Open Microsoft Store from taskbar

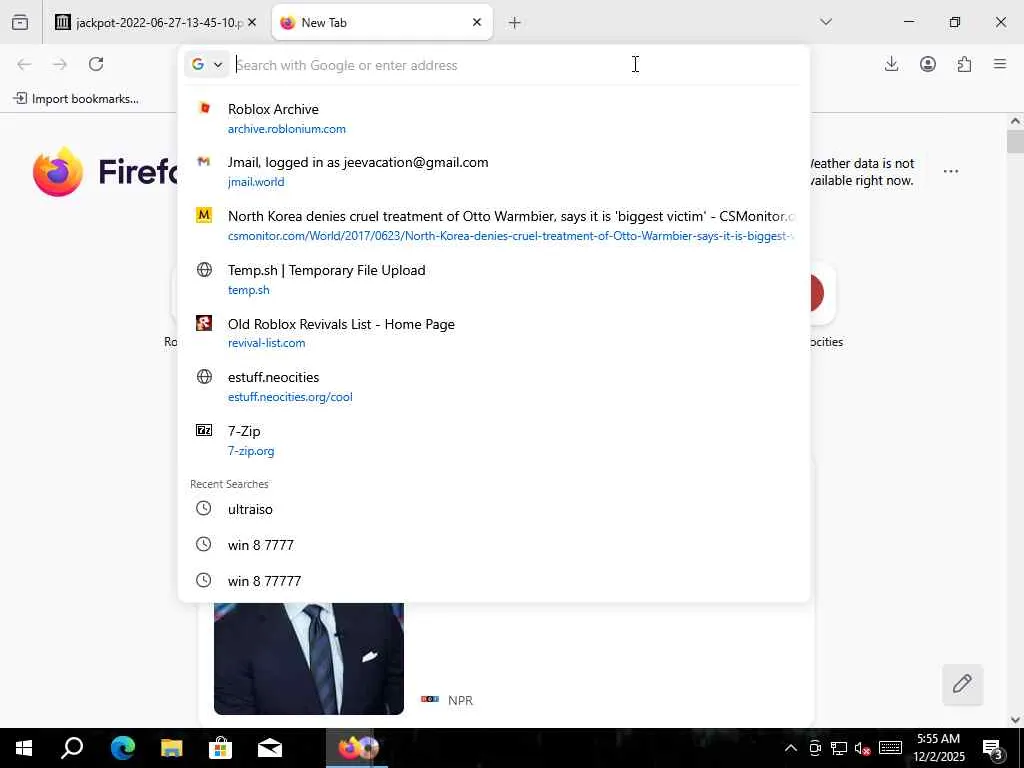221,748
